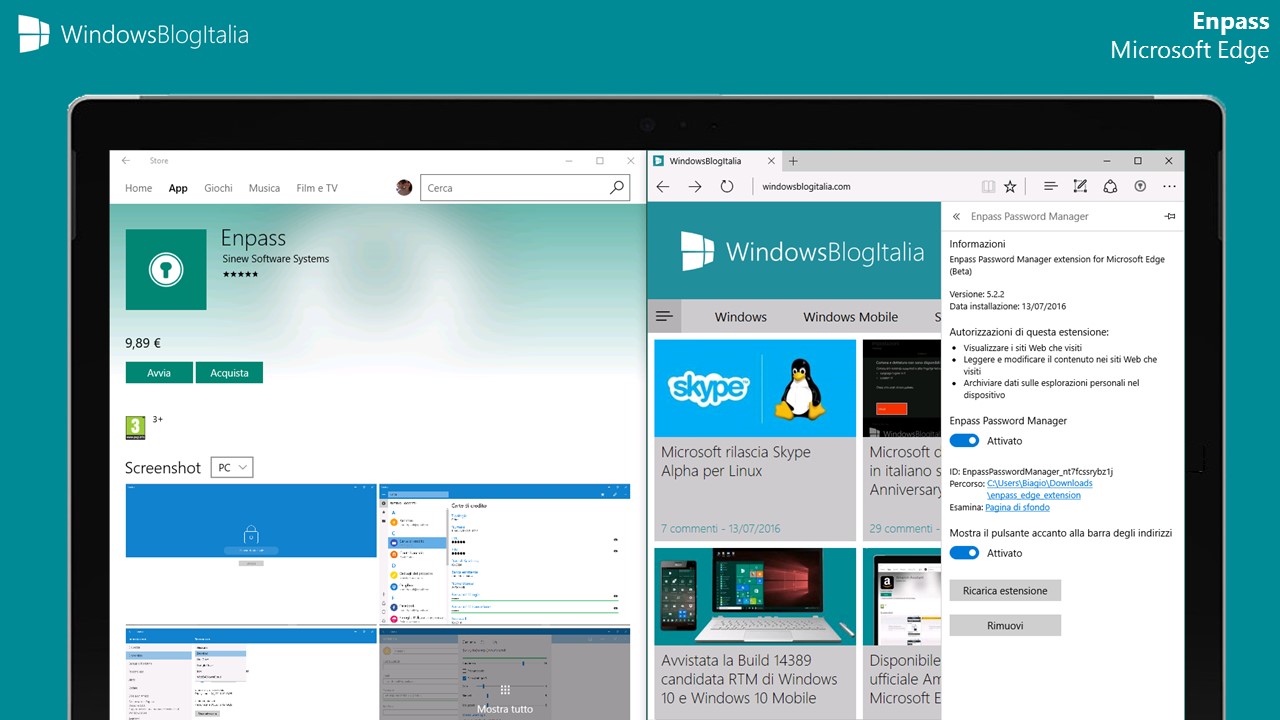Open the Enpass extension toolbar icon
Viewport: 1280px width, 720px height.
[x=1140, y=186]
